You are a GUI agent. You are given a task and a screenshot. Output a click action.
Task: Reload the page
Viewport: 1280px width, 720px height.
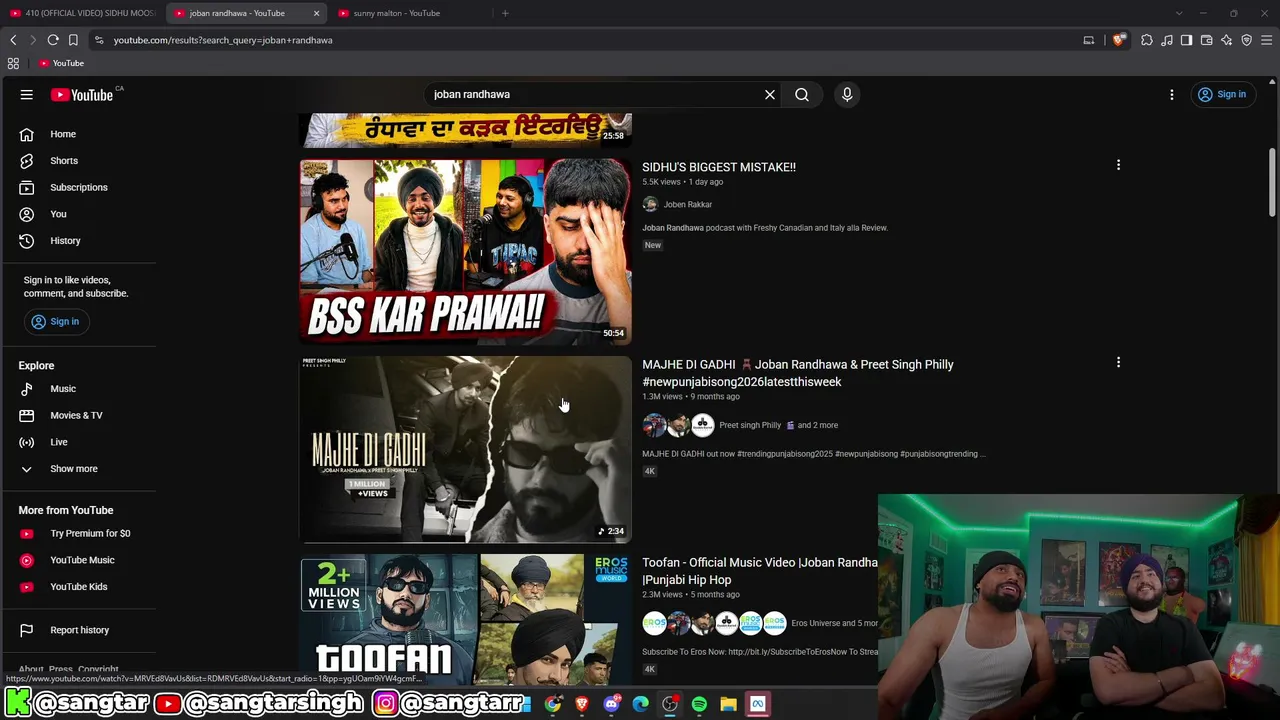[x=53, y=40]
